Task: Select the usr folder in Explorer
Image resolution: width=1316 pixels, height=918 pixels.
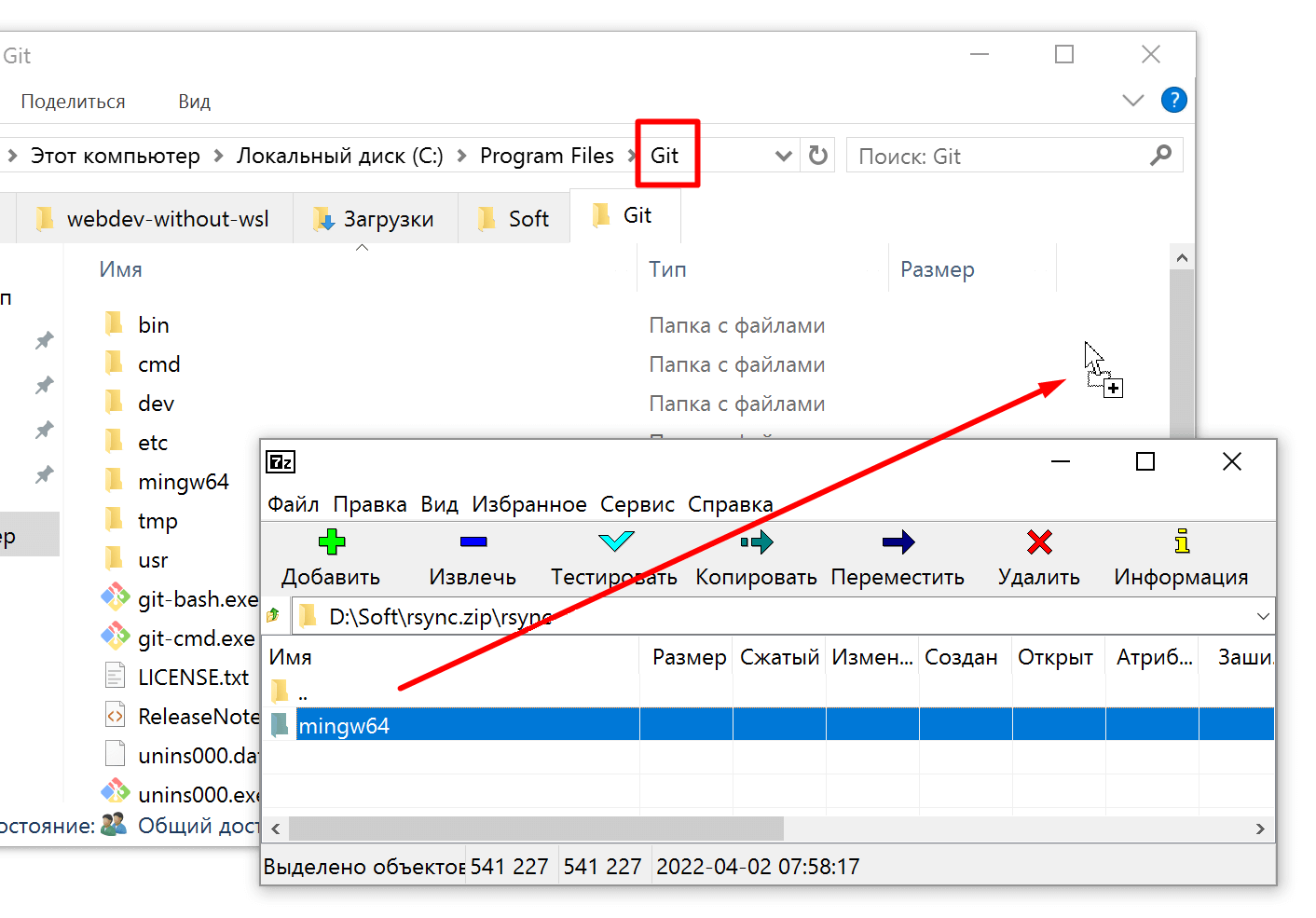Action: 153,560
